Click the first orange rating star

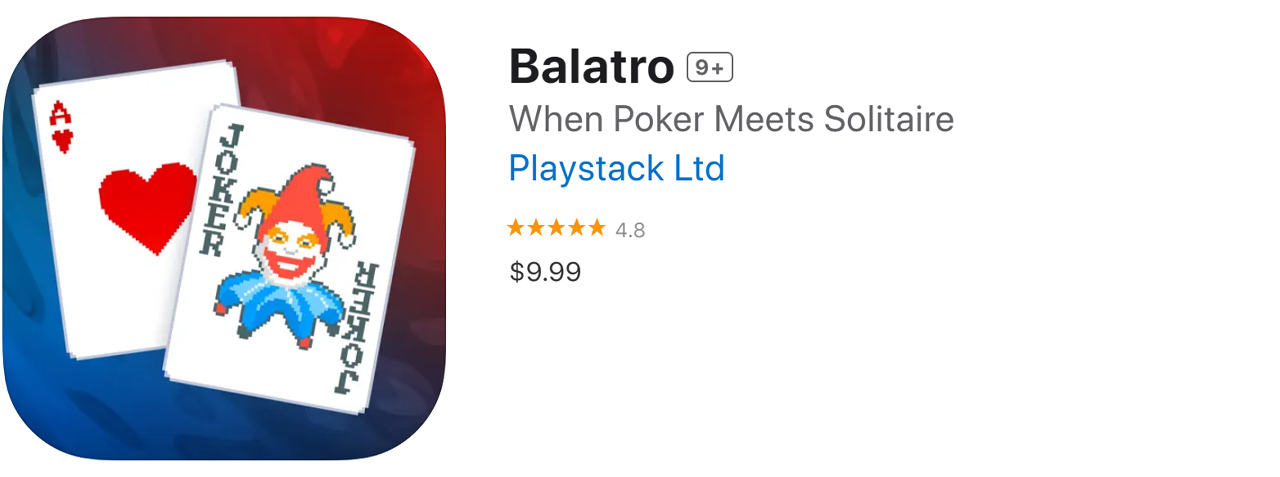pos(517,228)
